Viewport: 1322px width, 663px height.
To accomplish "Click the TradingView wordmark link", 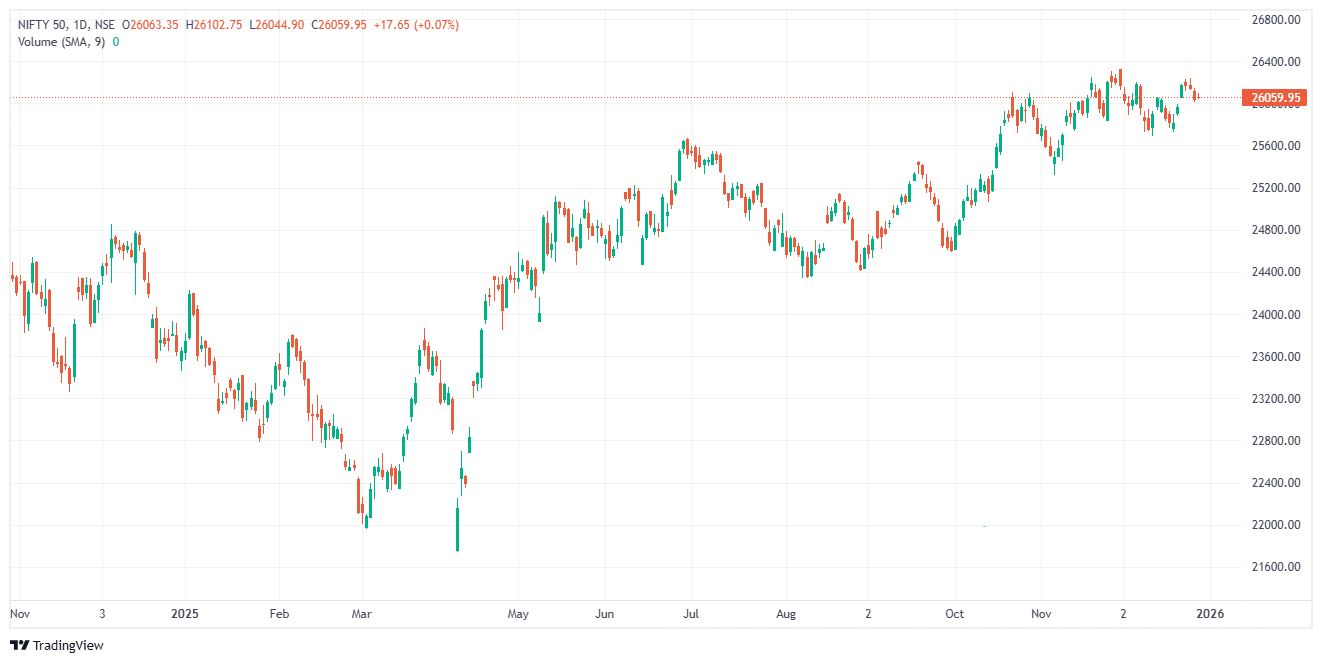I will point(68,646).
